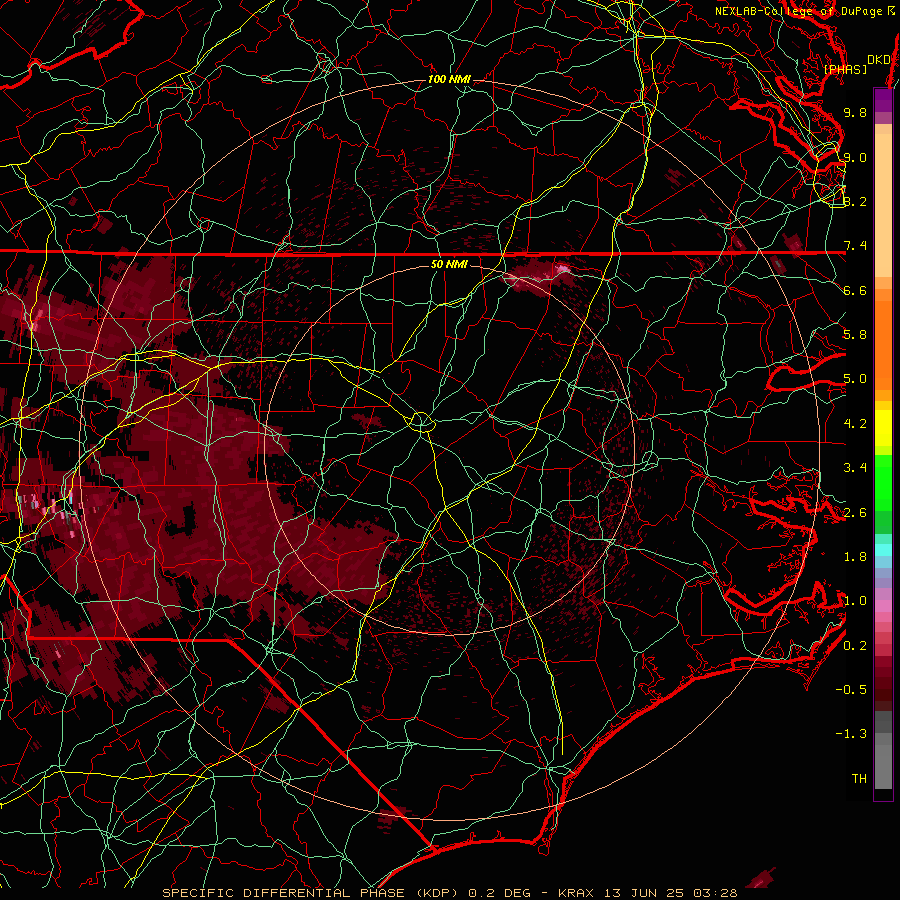Click the pink high-KDP cell near 50 NMI label

(x=561, y=268)
